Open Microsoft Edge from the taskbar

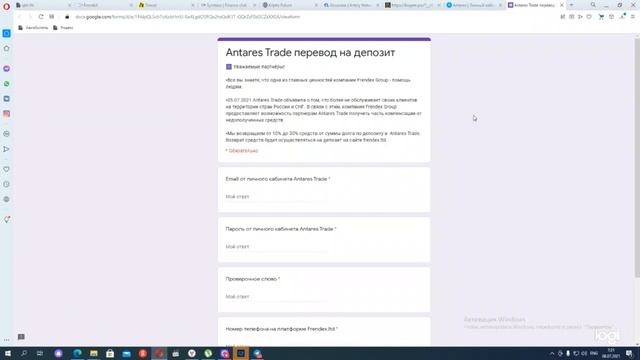(78, 353)
